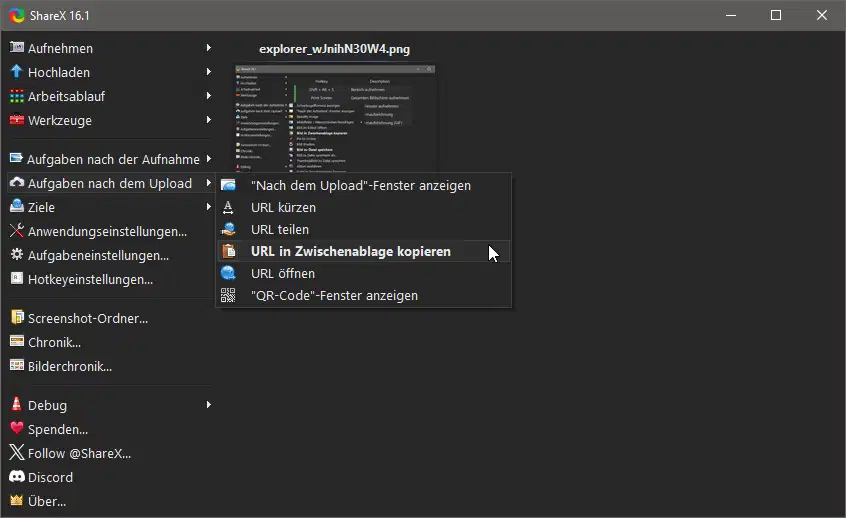
Task: Click the Hochladen upload arrow icon
Action: [x=17, y=71]
